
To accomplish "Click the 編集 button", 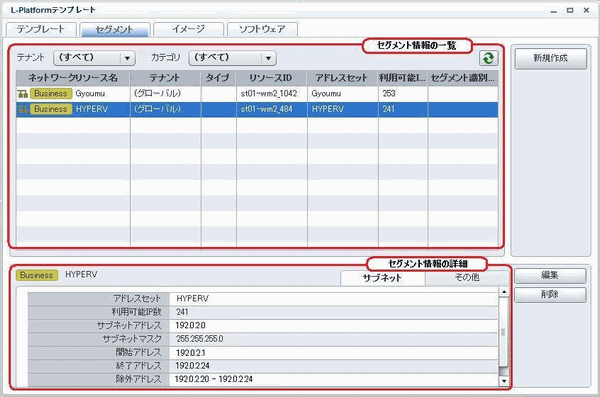I will click(550, 275).
